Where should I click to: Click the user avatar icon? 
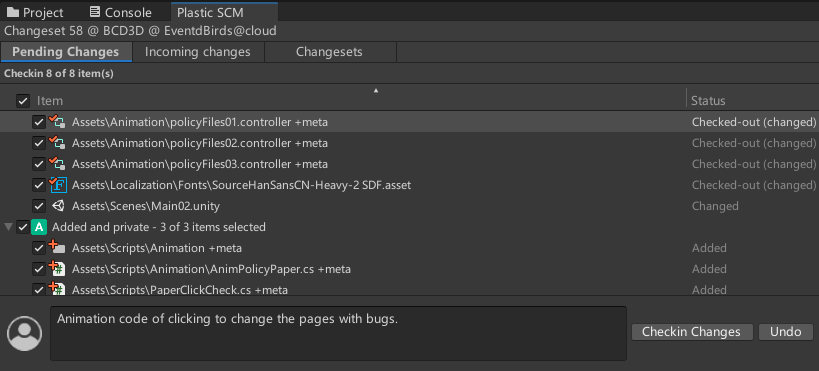(25, 333)
